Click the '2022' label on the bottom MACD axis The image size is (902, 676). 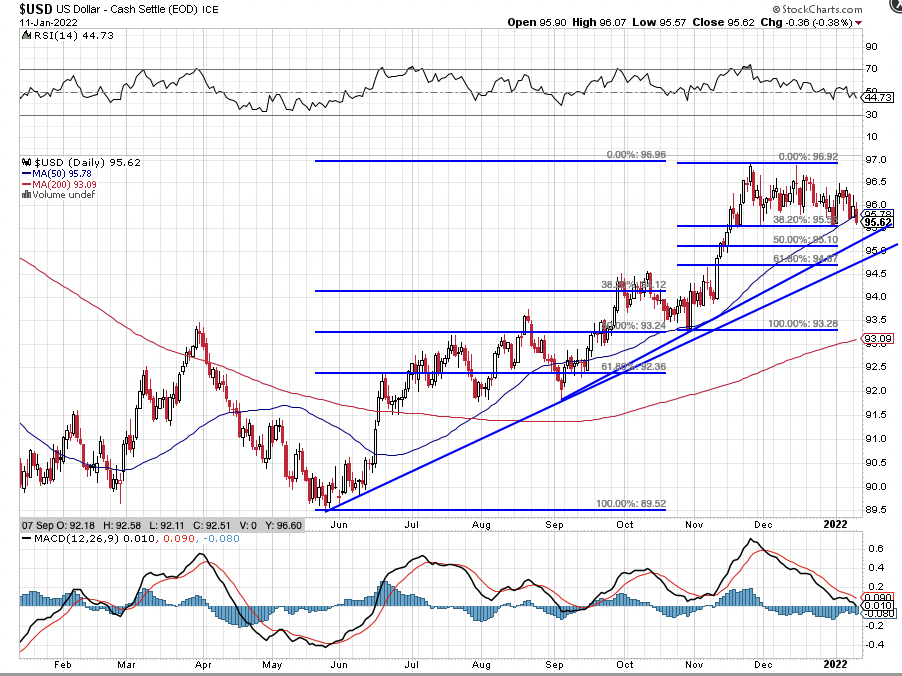(835, 664)
